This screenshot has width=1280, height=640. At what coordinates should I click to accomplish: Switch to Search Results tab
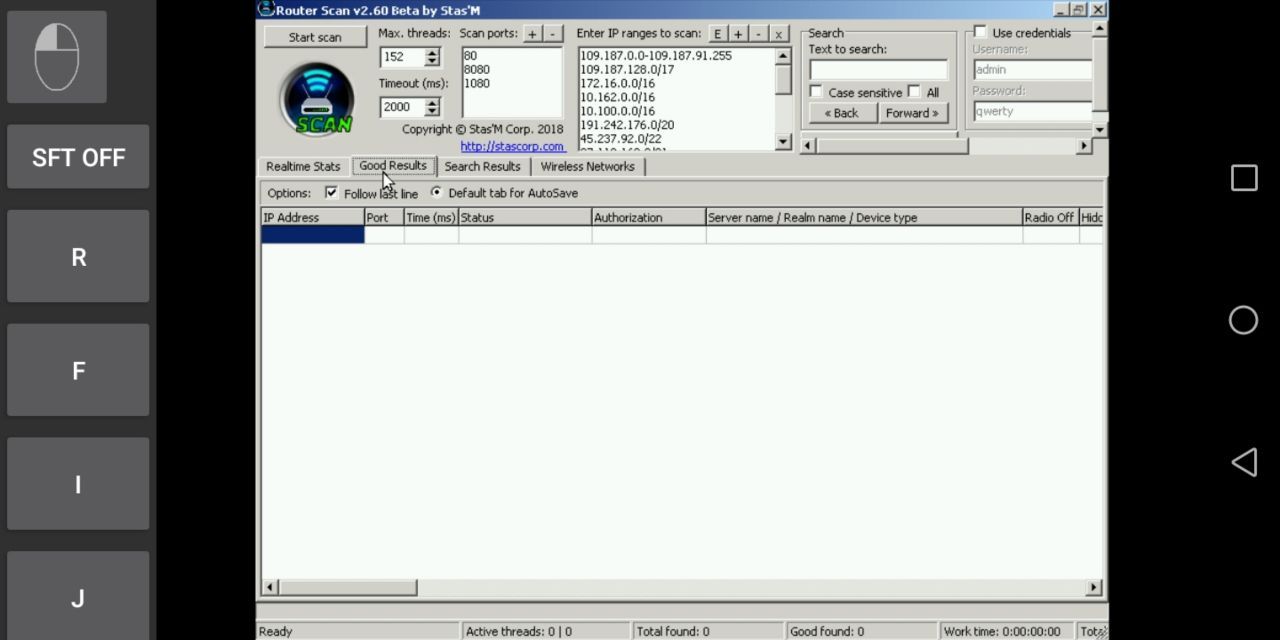(482, 167)
